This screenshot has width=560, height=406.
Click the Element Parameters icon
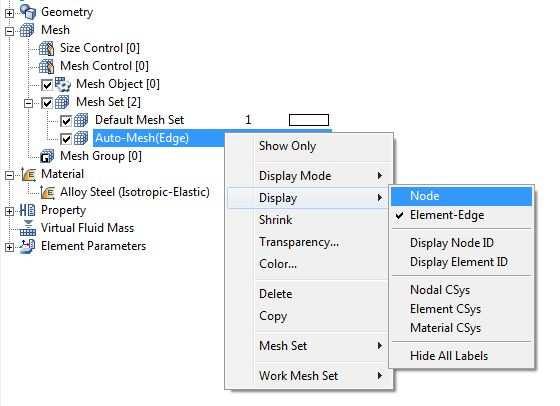click(28, 246)
